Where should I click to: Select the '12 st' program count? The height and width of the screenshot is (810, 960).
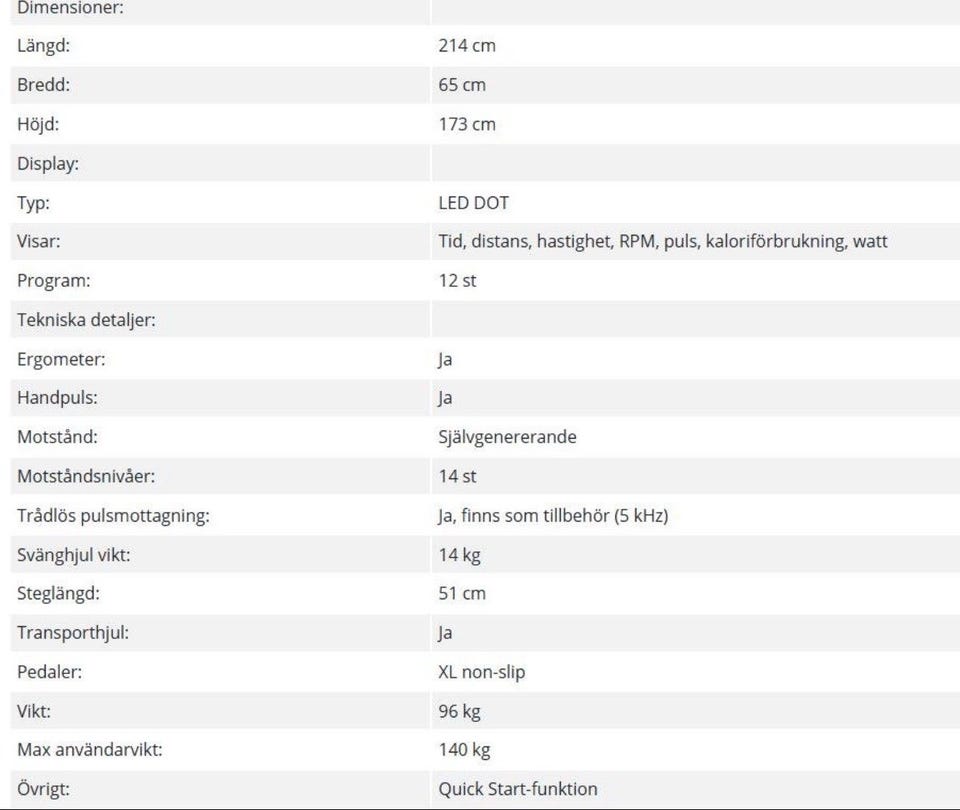tap(457, 281)
